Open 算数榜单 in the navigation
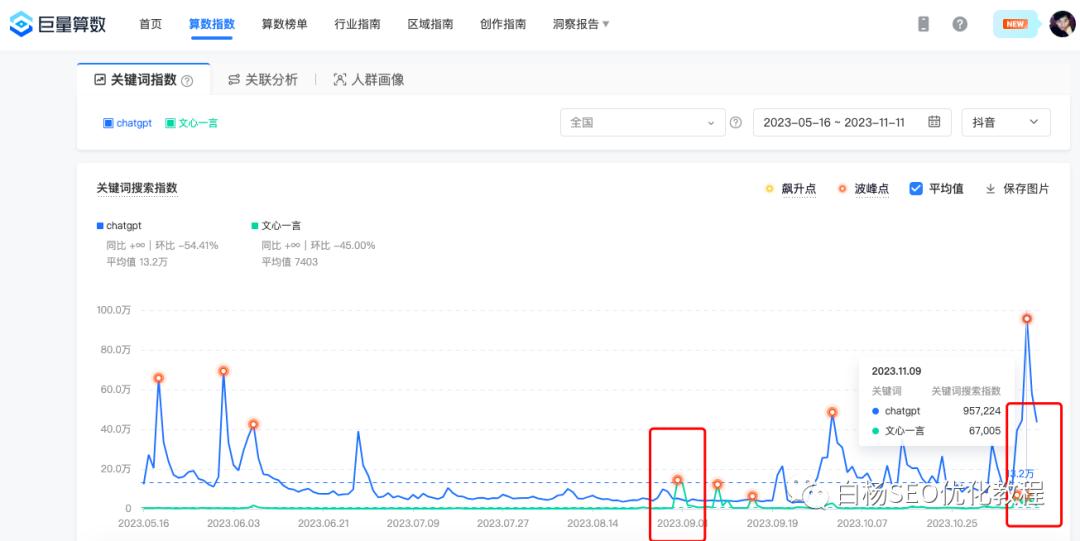The image size is (1080, 541). [284, 24]
